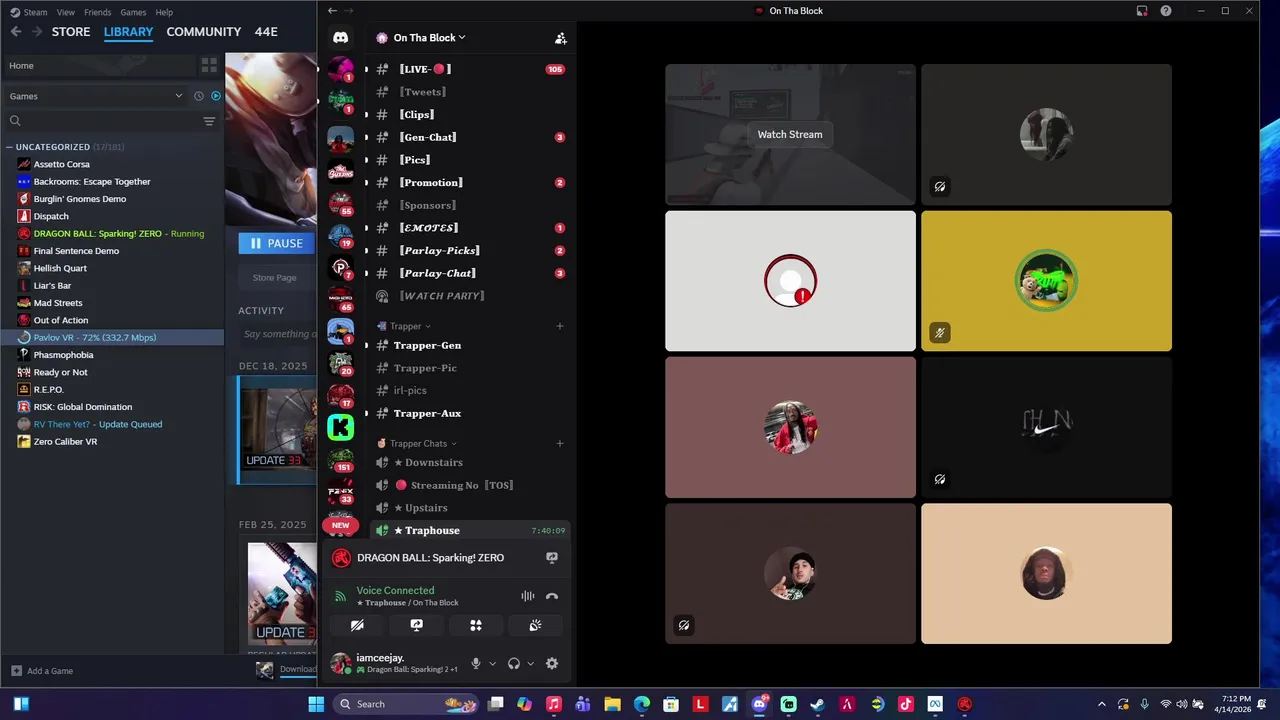1280x720 pixels.
Task: Click Steam back navigation arrow
Action: point(15,32)
